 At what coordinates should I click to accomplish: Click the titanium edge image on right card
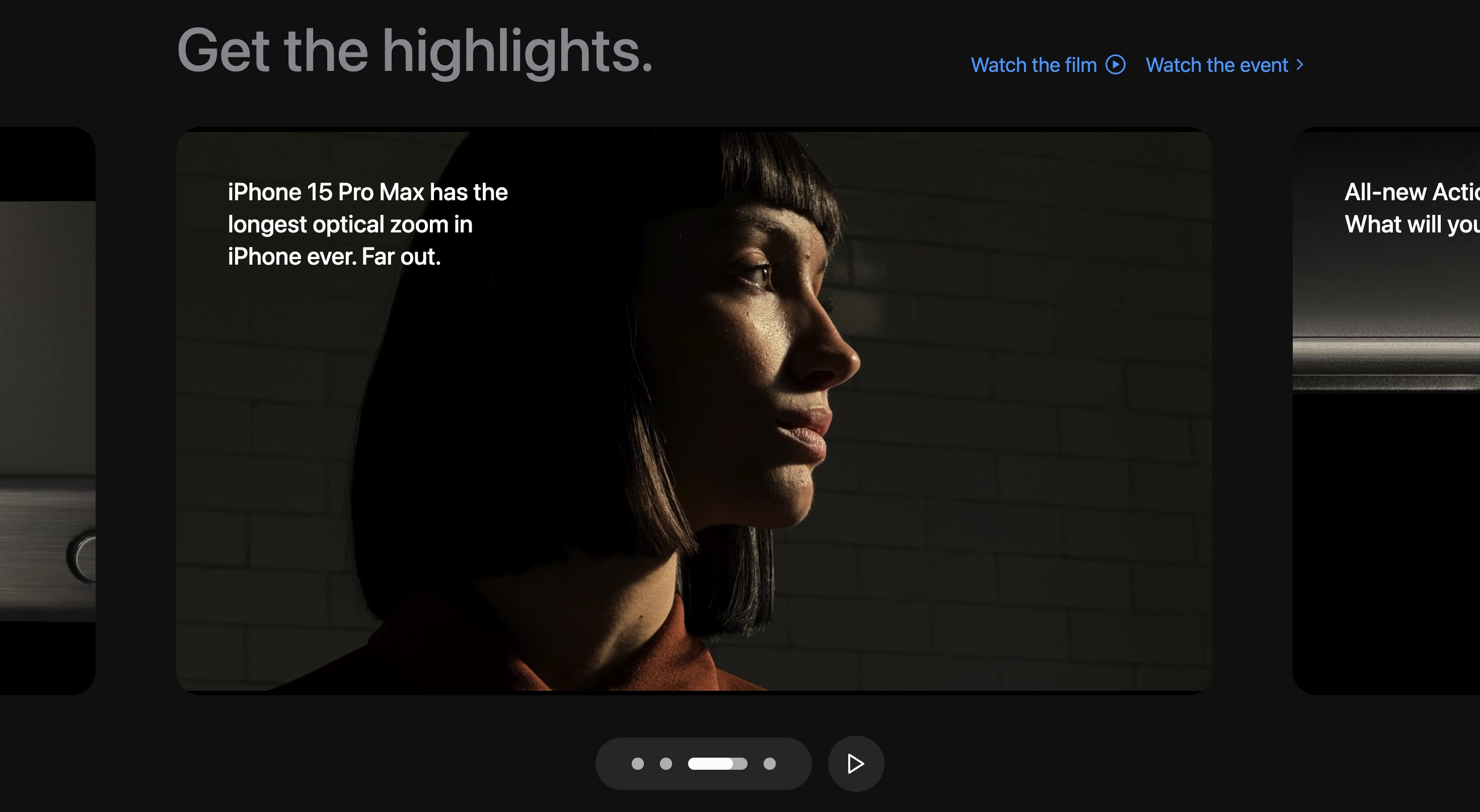(x=1386, y=362)
